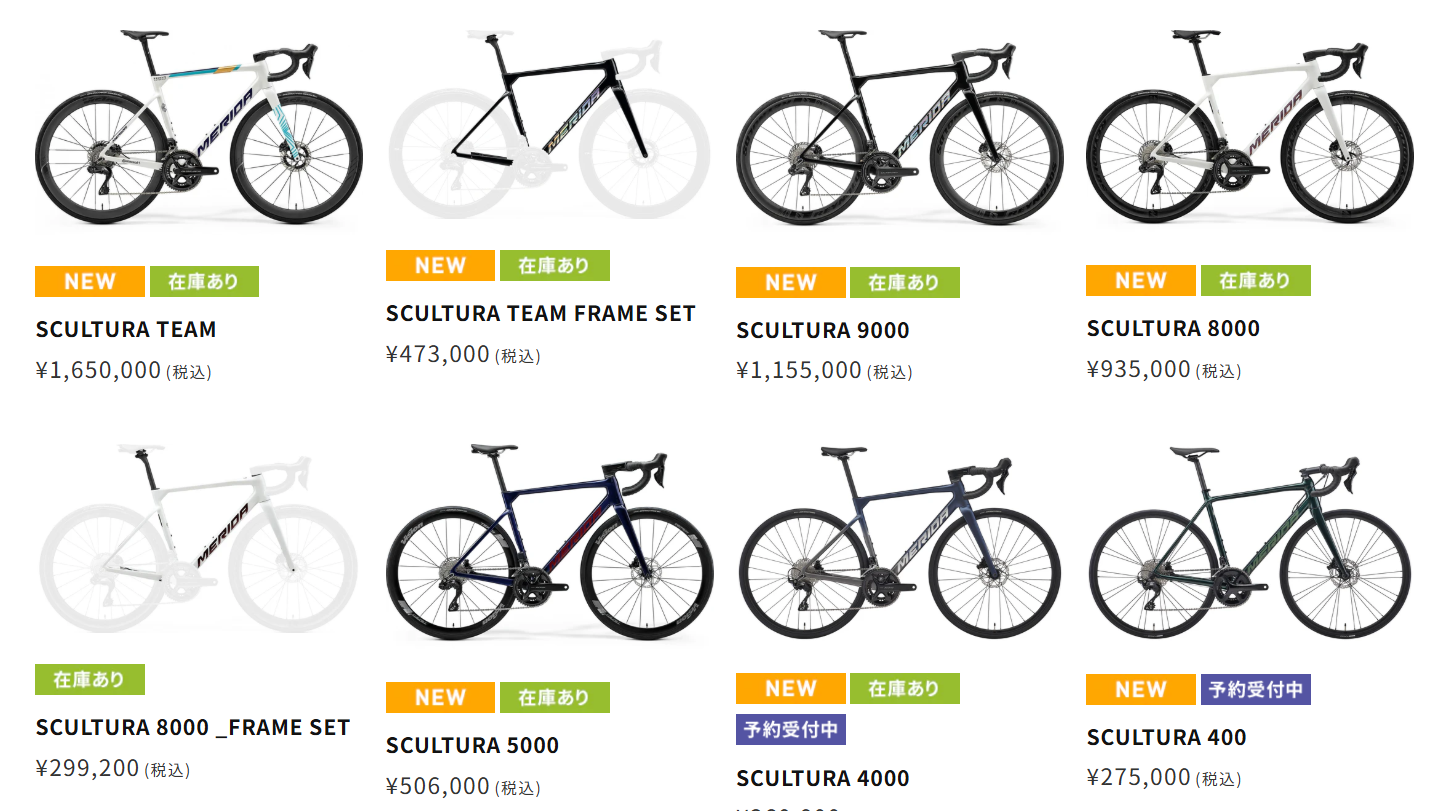1442x811 pixels.
Task: Select the white SCULTURA 8000 bike image
Action: click(1249, 130)
